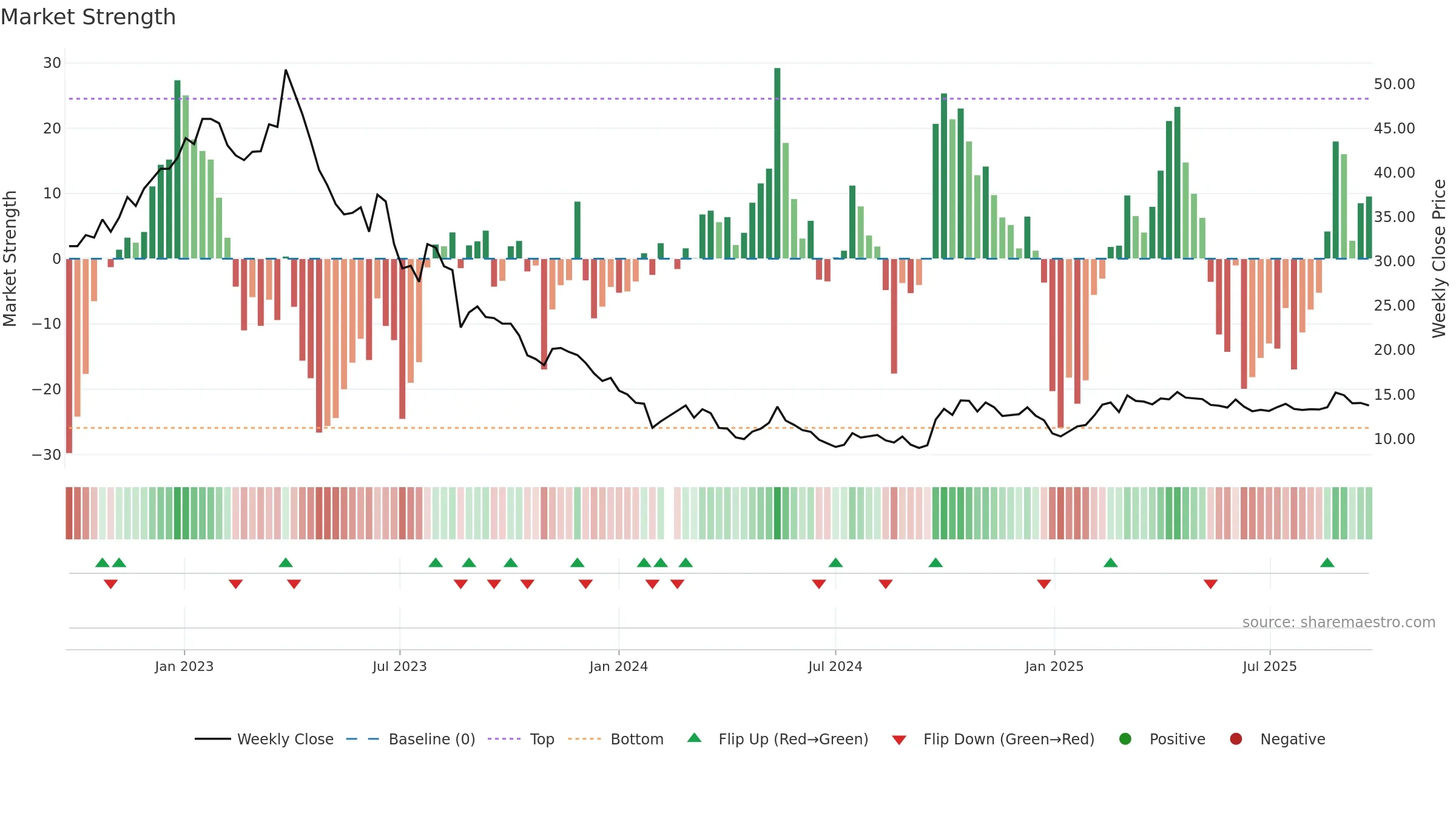Click the last red flip-down triangle before Jul 2025
The height and width of the screenshot is (819, 1456).
click(x=1211, y=584)
